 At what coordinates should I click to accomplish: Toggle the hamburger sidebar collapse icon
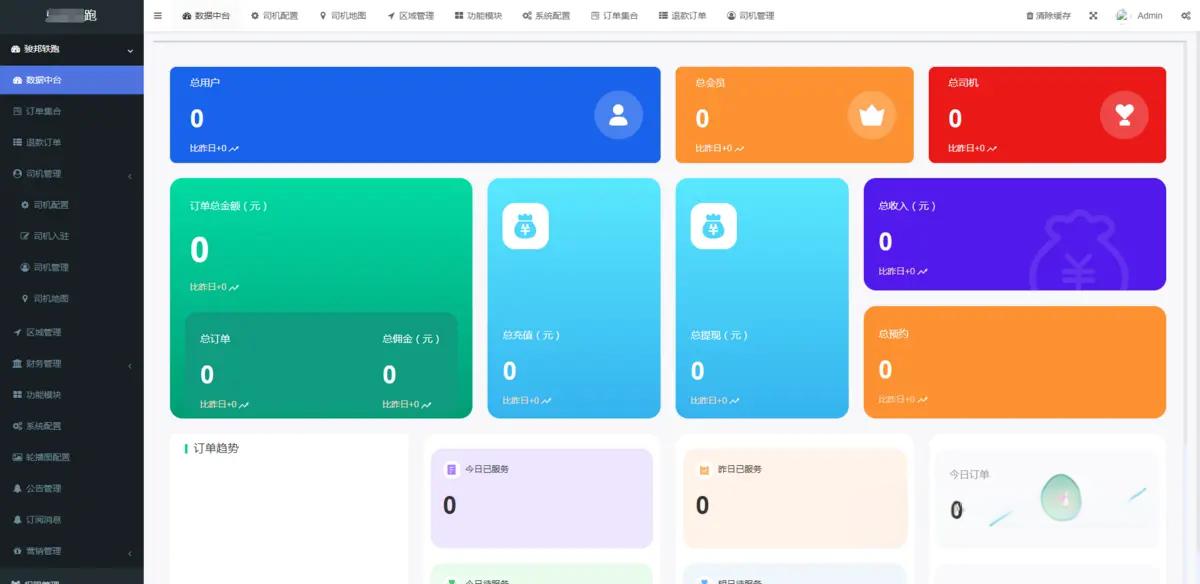[158, 16]
